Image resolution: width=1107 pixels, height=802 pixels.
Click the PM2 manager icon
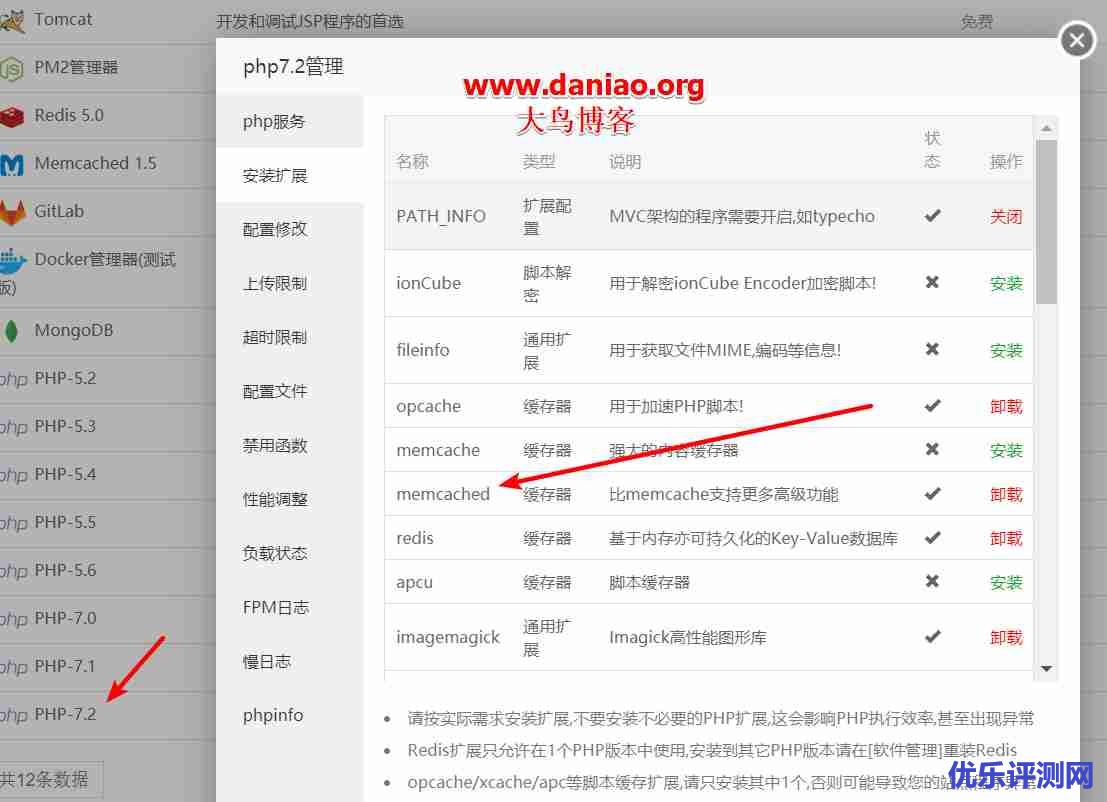[x=12, y=69]
